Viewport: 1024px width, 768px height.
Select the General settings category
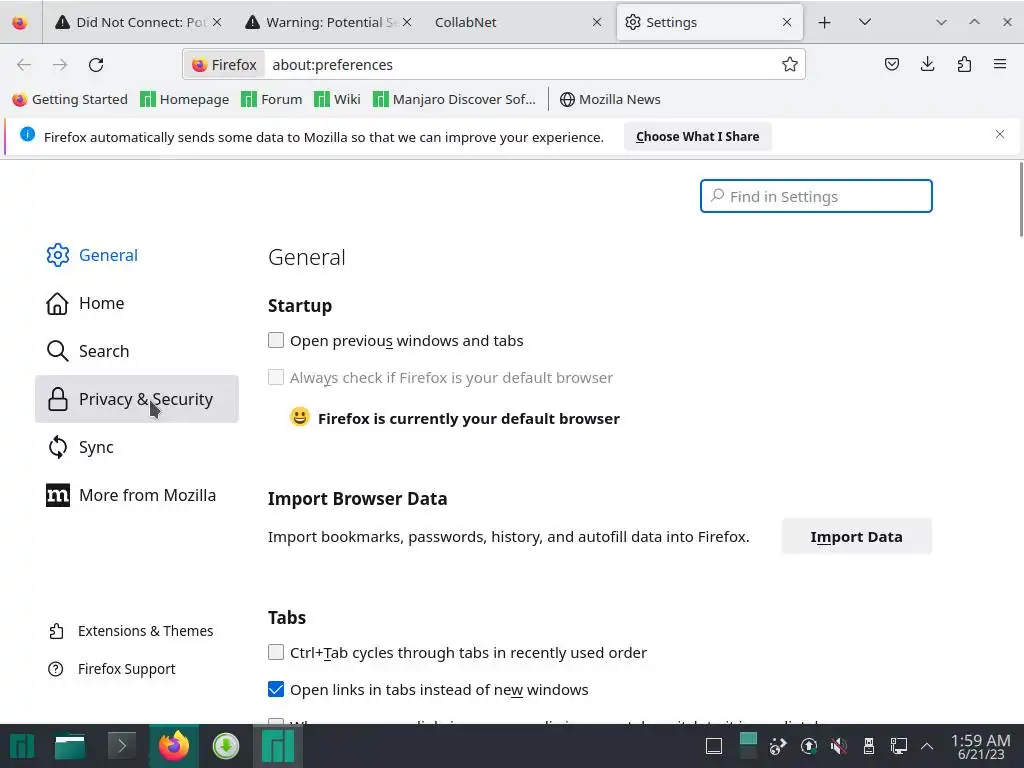pyautogui.click(x=136, y=255)
